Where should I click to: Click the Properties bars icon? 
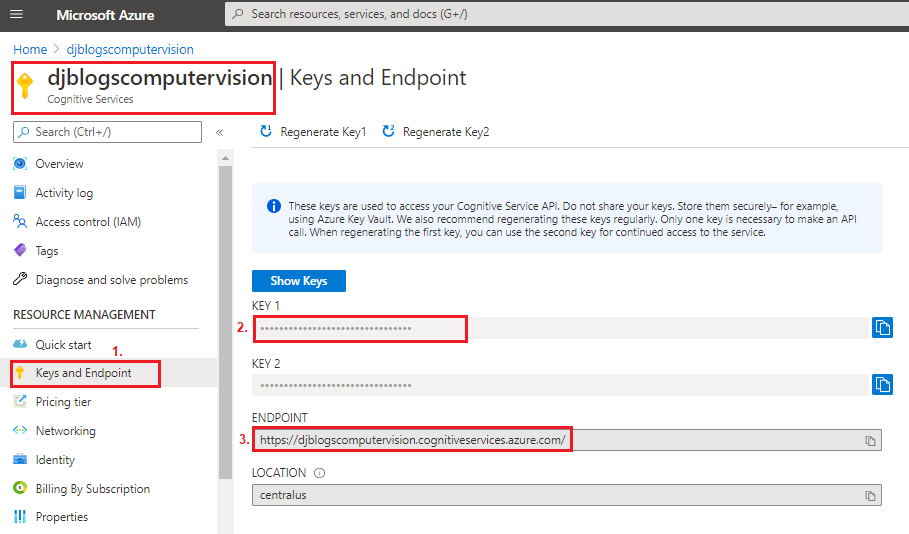[20, 516]
